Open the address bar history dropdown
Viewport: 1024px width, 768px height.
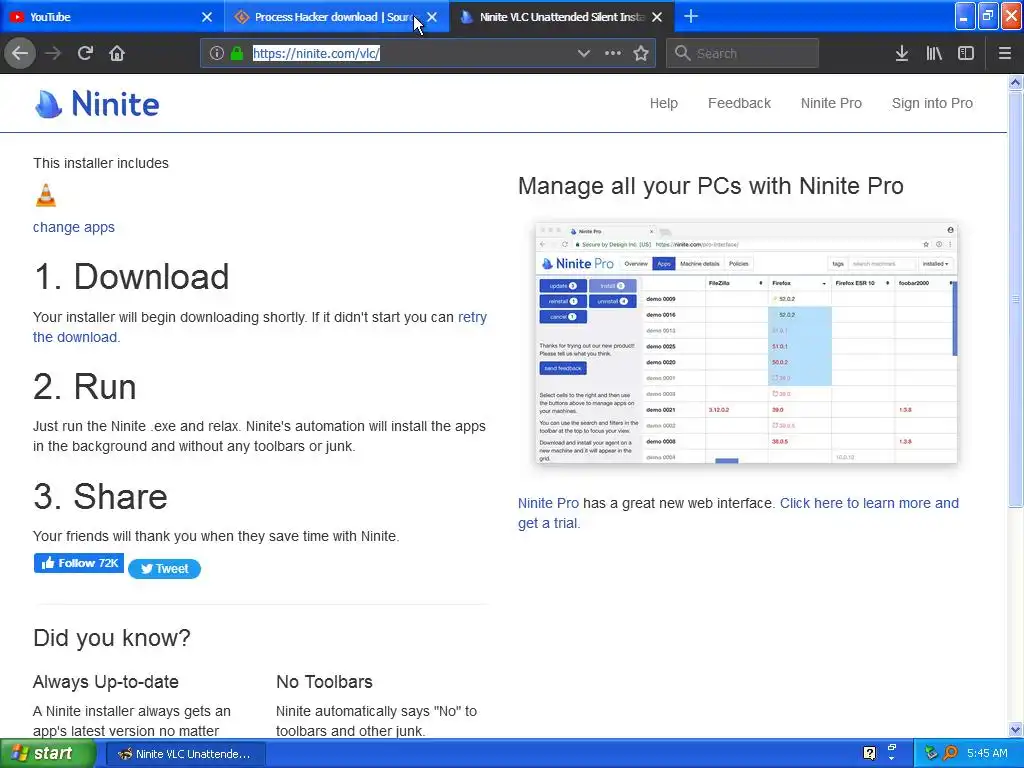tap(584, 54)
